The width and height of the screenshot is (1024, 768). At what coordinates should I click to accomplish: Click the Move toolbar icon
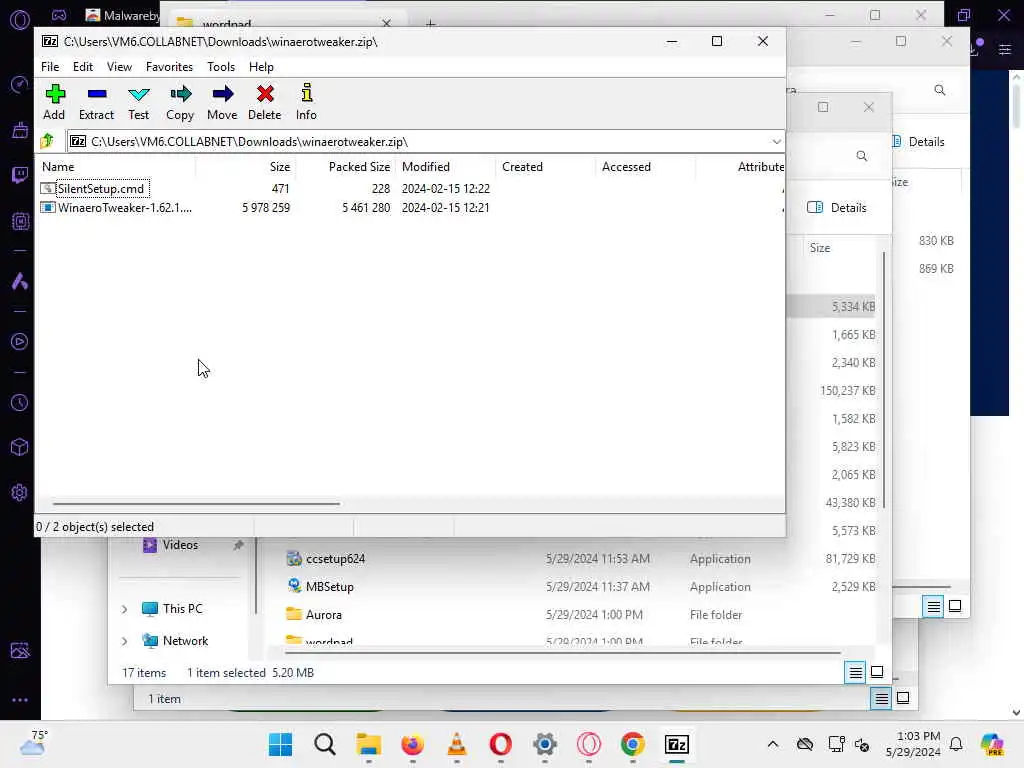click(222, 102)
